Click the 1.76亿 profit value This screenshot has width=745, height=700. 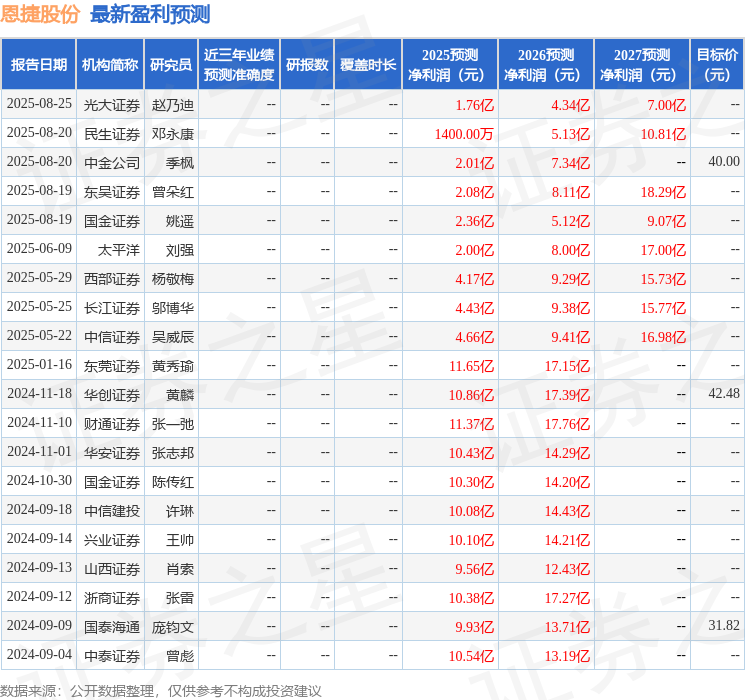pos(474,105)
